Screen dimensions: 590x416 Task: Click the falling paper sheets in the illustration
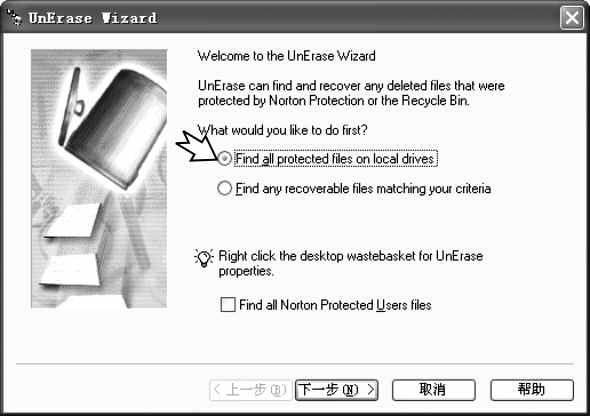71,244
